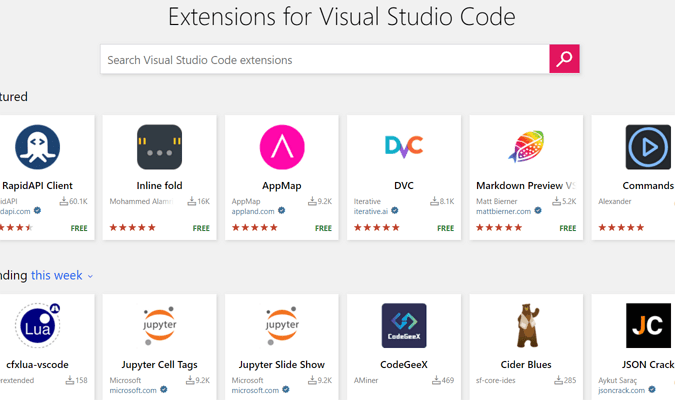This screenshot has width=675, height=400.
Task: Click Inline fold 16K download count
Action: (198, 201)
